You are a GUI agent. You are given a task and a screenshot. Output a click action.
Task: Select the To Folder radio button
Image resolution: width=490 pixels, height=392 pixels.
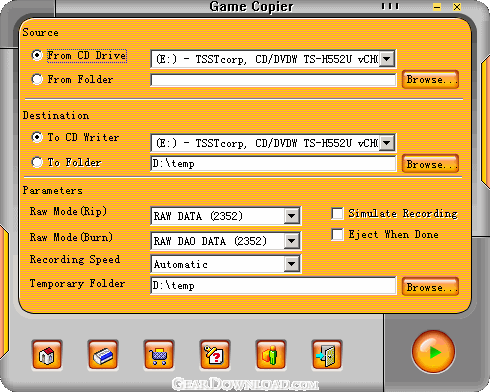click(37, 162)
